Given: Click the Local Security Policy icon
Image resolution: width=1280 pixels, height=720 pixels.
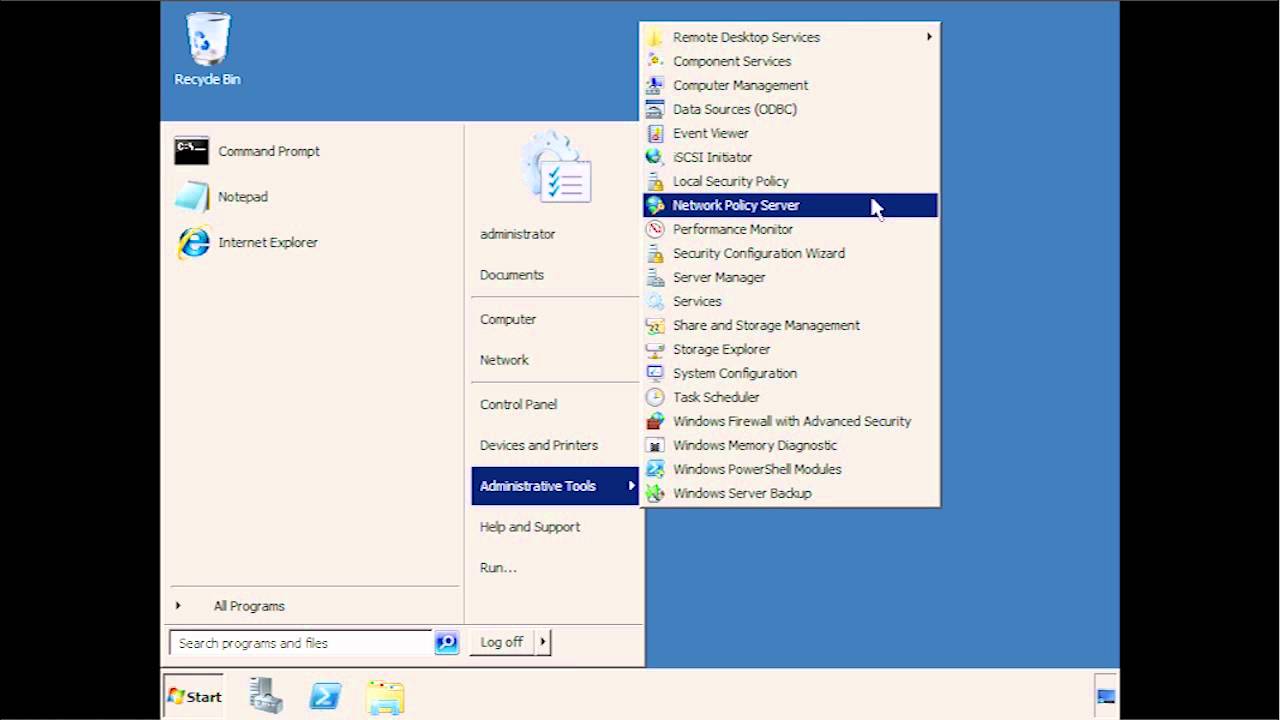Looking at the screenshot, I should 655,181.
